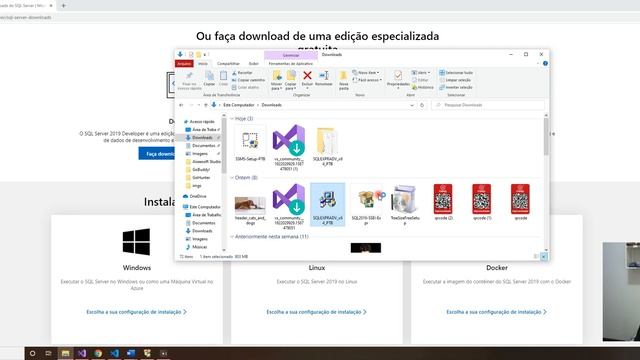Open Linux installation configuration link
The height and width of the screenshot is (360, 640).
click(x=316, y=312)
